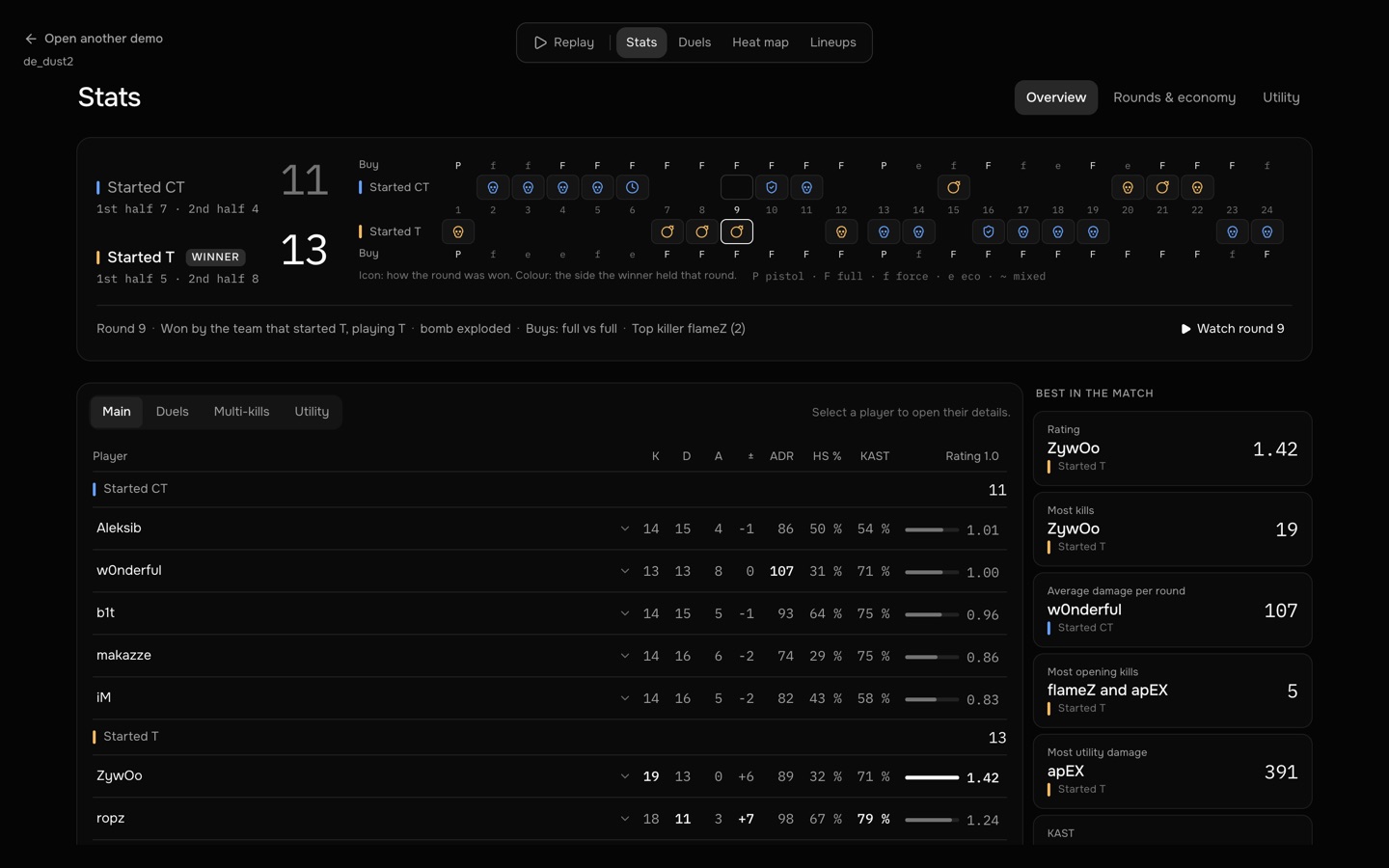Start the Replay from top navigation
This screenshot has width=1389, height=868.
[564, 42]
